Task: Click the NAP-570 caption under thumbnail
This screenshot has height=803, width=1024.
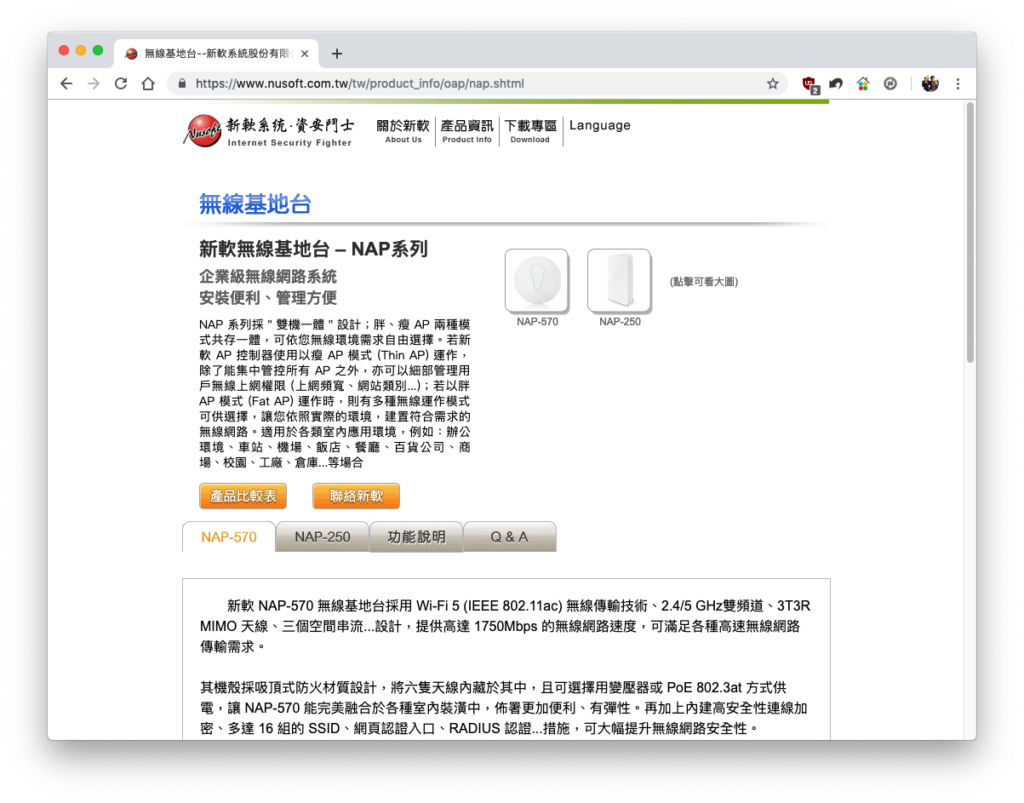Action: click(537, 322)
